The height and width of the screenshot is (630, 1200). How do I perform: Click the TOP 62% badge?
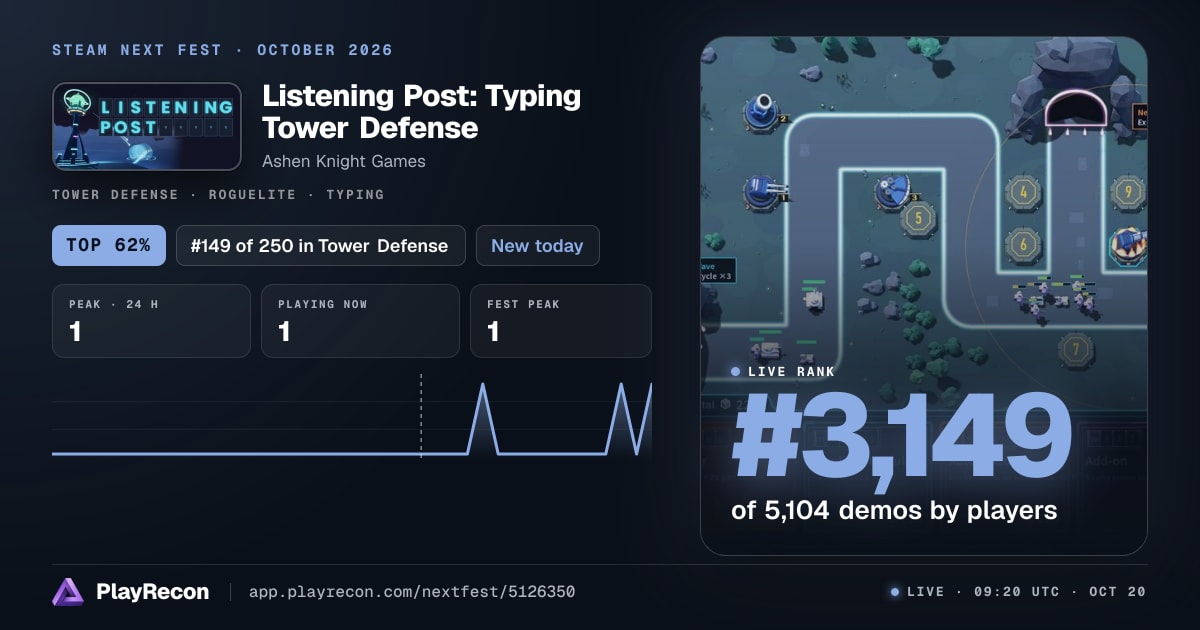point(108,245)
